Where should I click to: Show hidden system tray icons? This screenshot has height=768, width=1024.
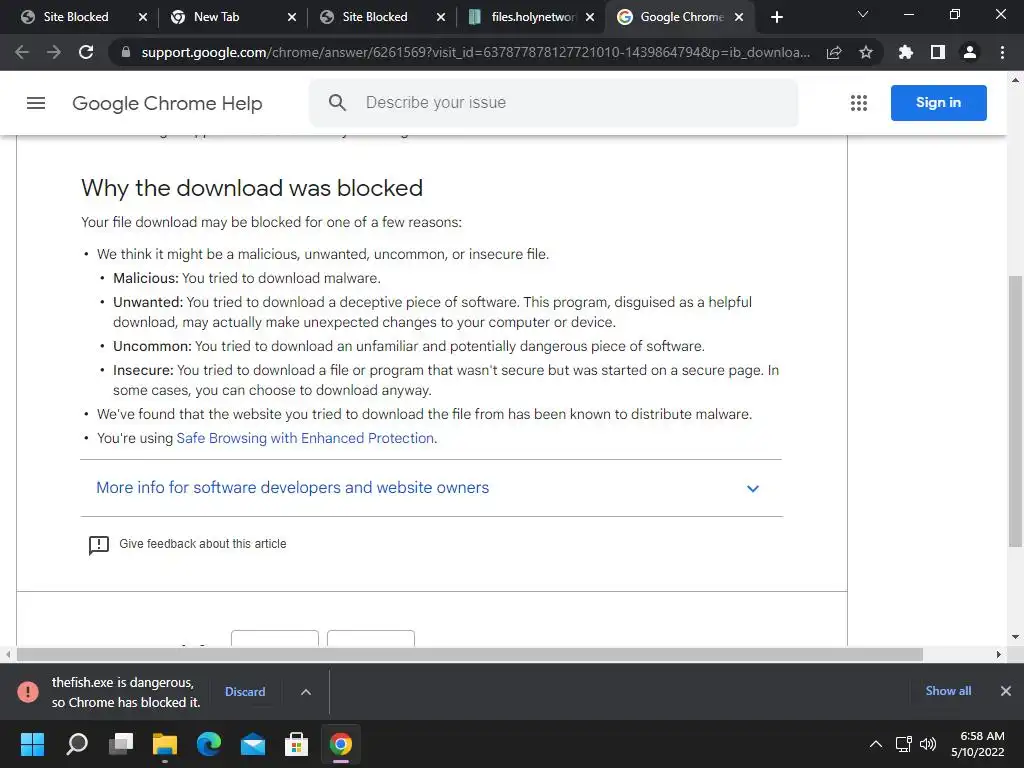(876, 744)
